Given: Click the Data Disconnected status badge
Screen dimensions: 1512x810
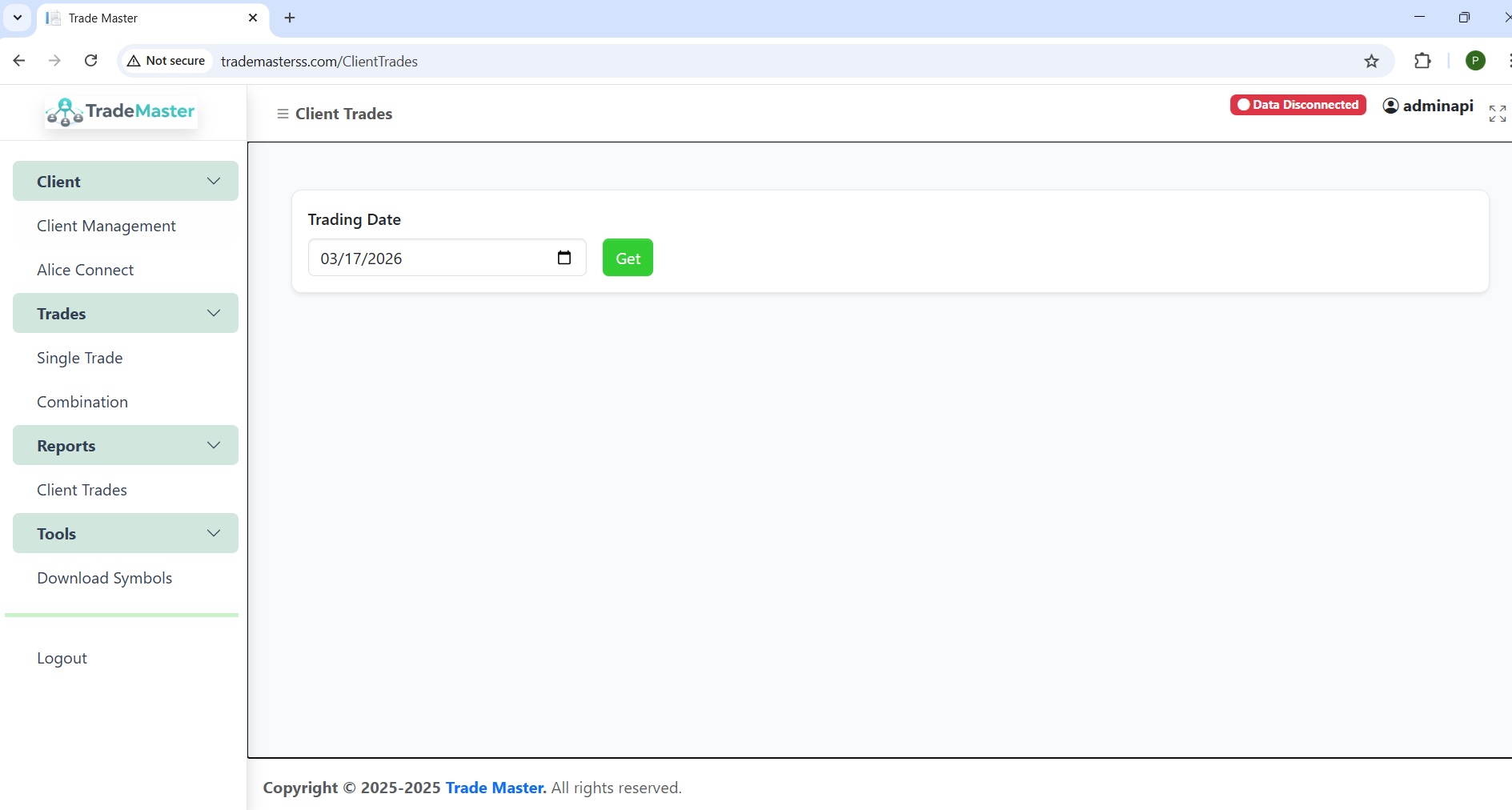Looking at the screenshot, I should click(x=1297, y=105).
